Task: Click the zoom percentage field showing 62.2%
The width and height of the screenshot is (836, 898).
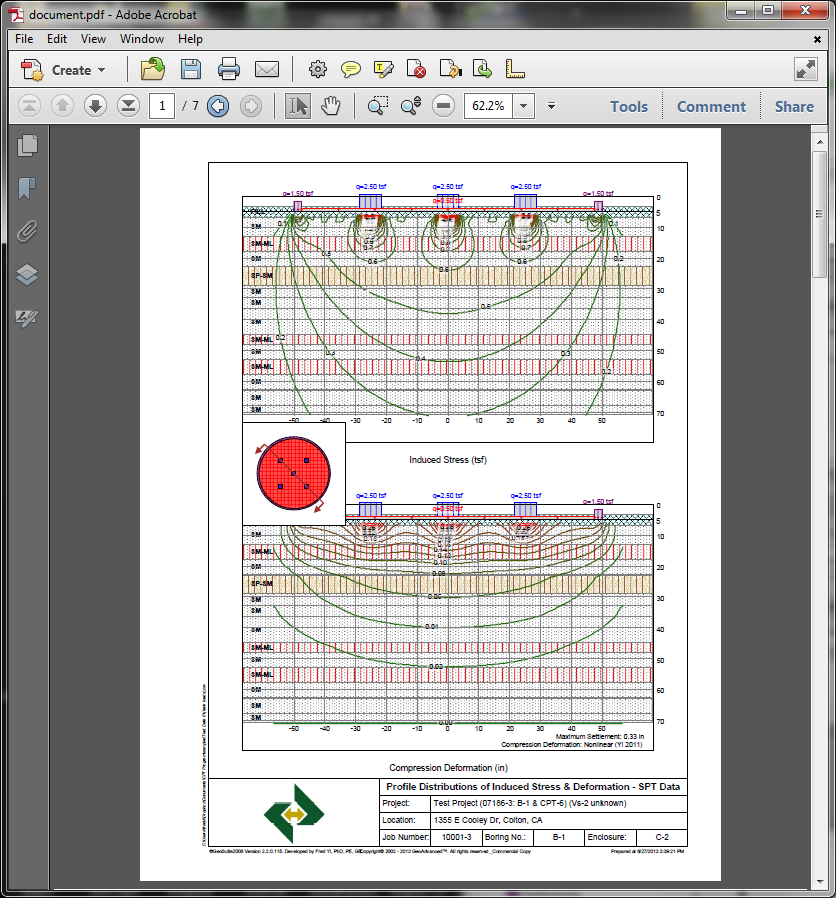Action: (x=488, y=106)
